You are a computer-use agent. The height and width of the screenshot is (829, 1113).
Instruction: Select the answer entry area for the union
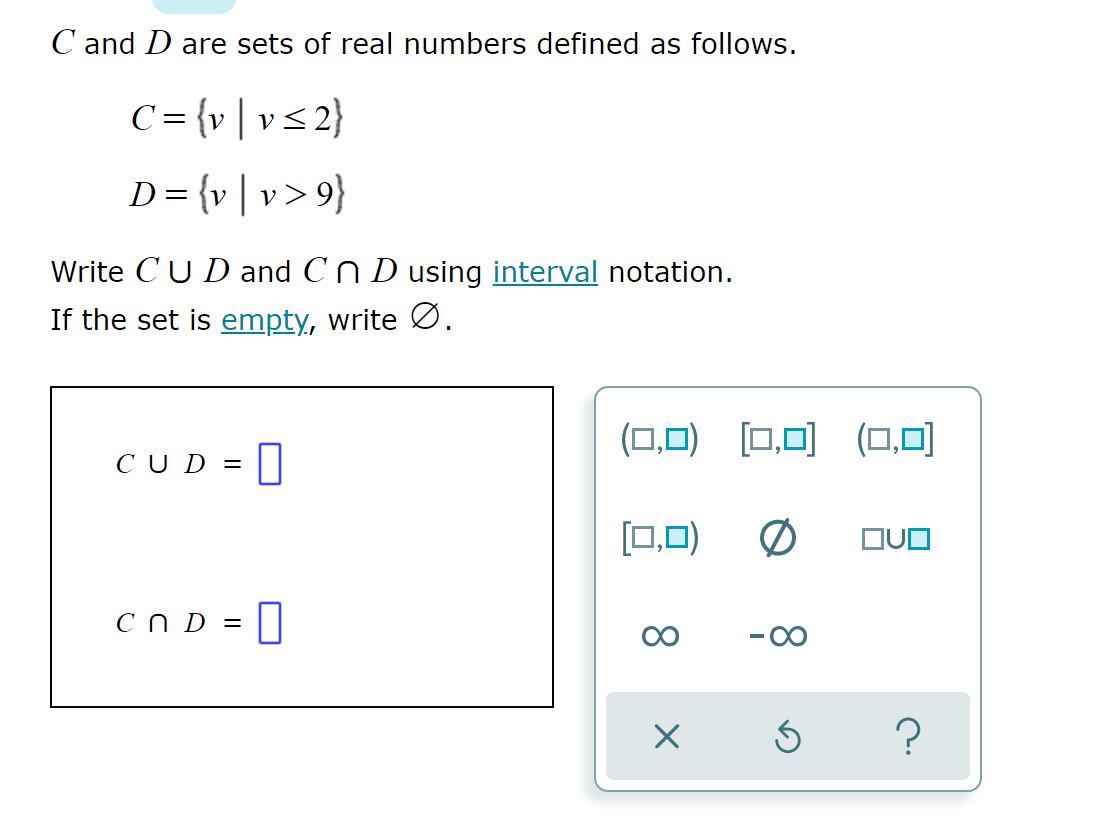click(268, 463)
